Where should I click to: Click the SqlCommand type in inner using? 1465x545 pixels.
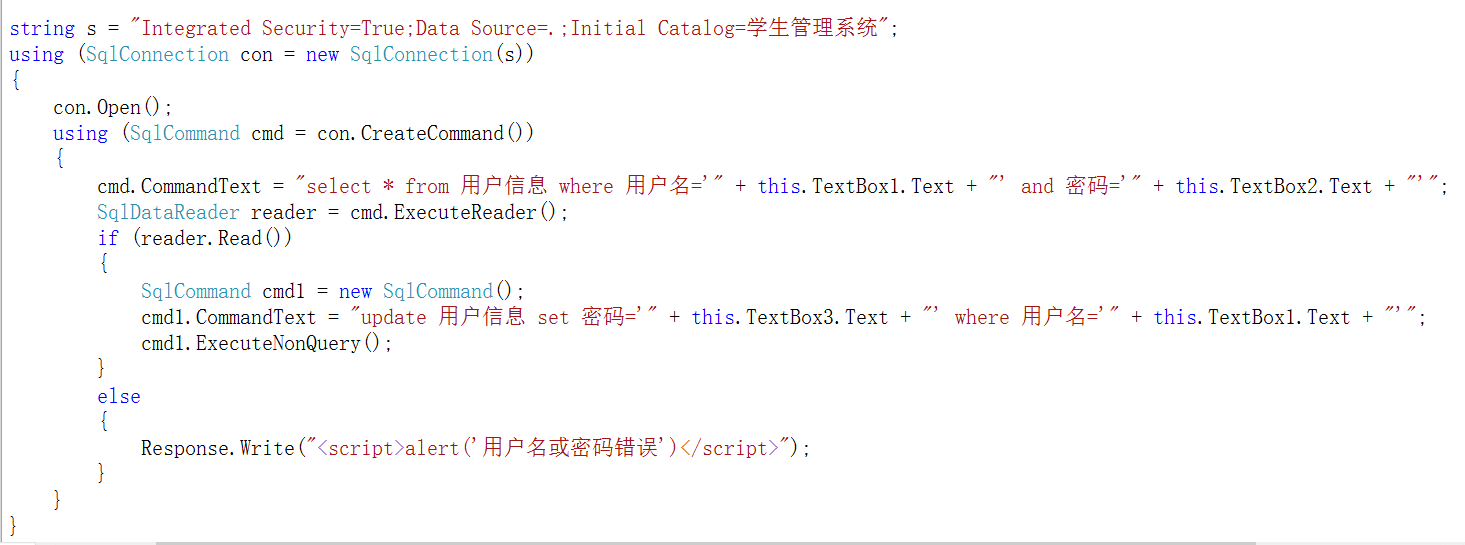tap(185, 133)
